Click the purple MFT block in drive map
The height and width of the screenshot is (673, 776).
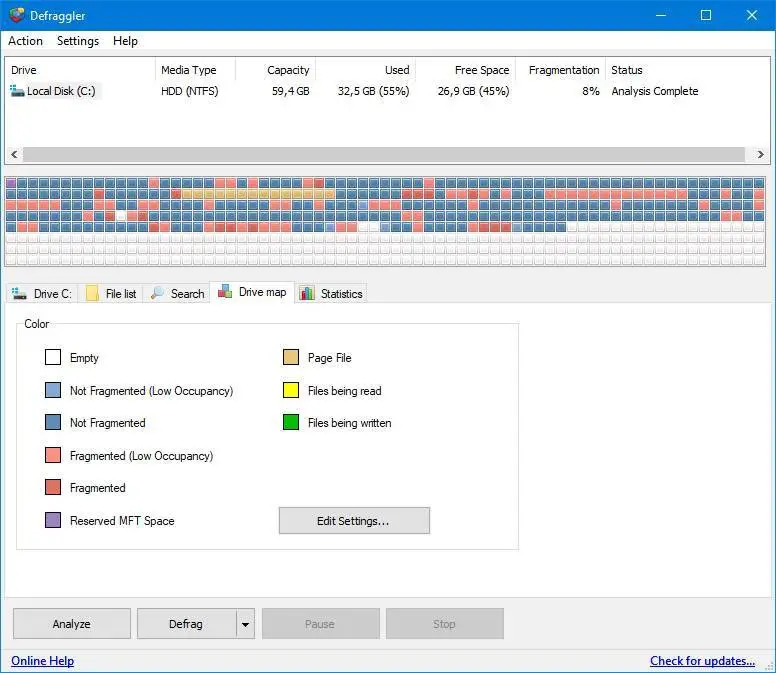11,183
